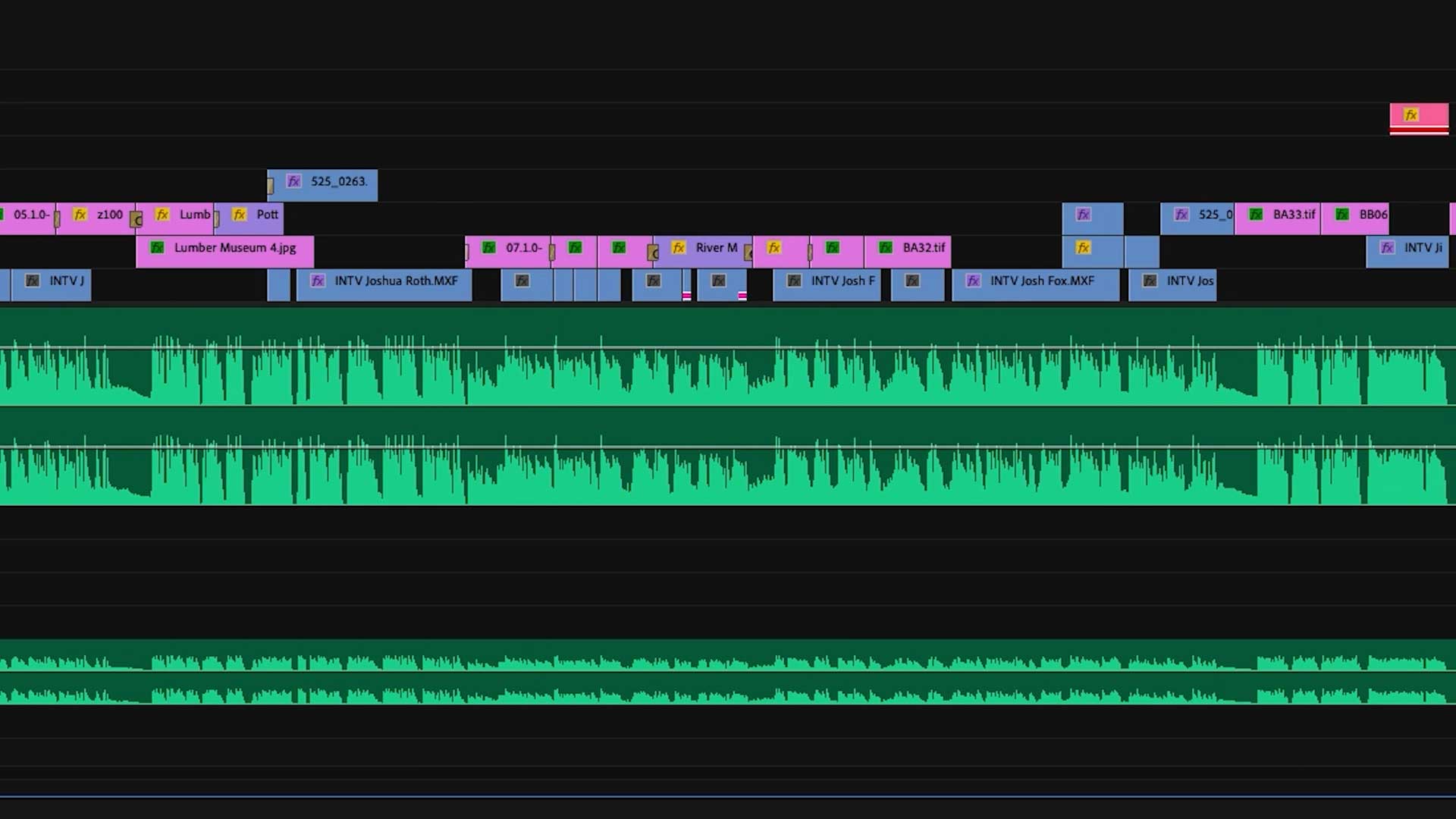The image size is (1456, 819).
Task: Click the green fx badge on the BB06 clip
Action: [x=1342, y=215]
